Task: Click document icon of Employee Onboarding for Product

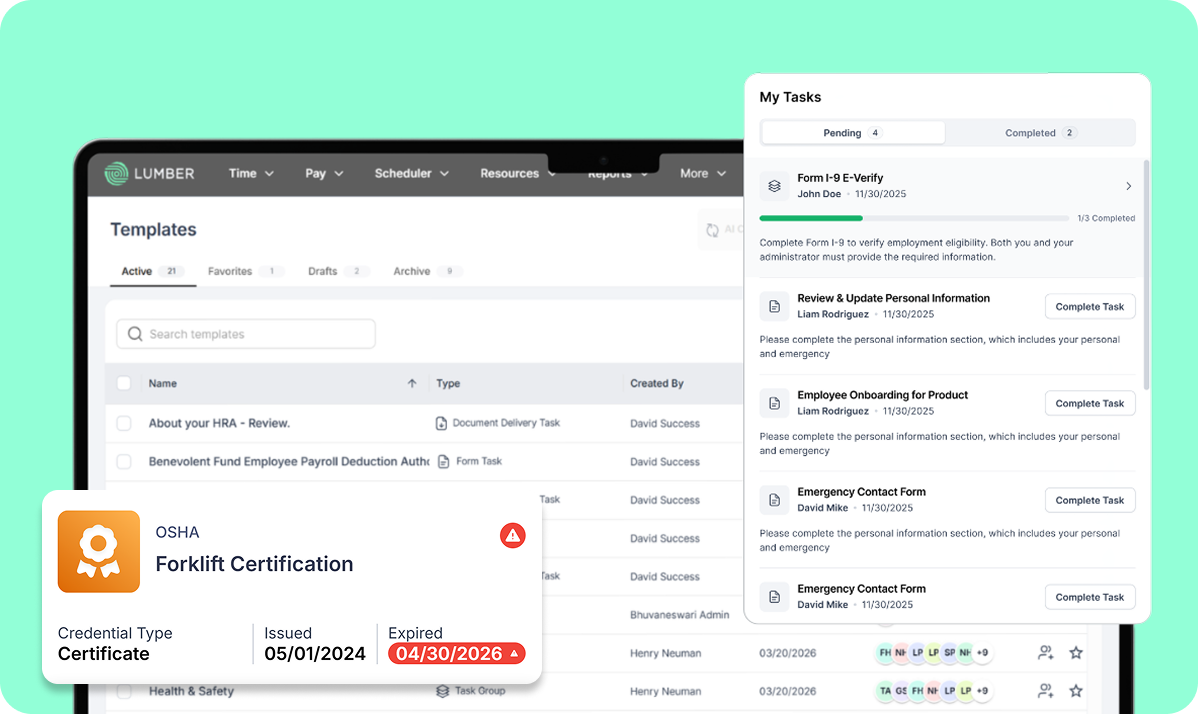Action: pos(774,403)
